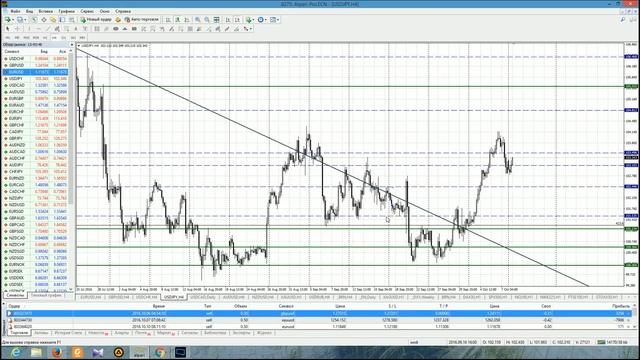Toggle the Авто-торговля button

[x=141, y=19]
